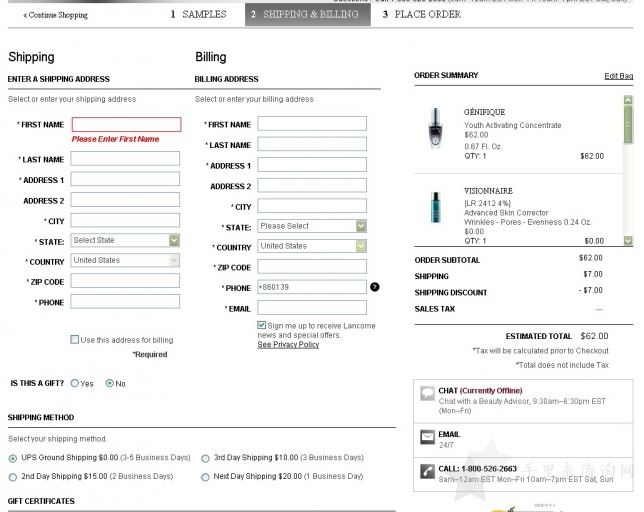Screen dimensions: 644x512
Task: Click the order summary scrollbar thumb
Action: (x=628, y=125)
